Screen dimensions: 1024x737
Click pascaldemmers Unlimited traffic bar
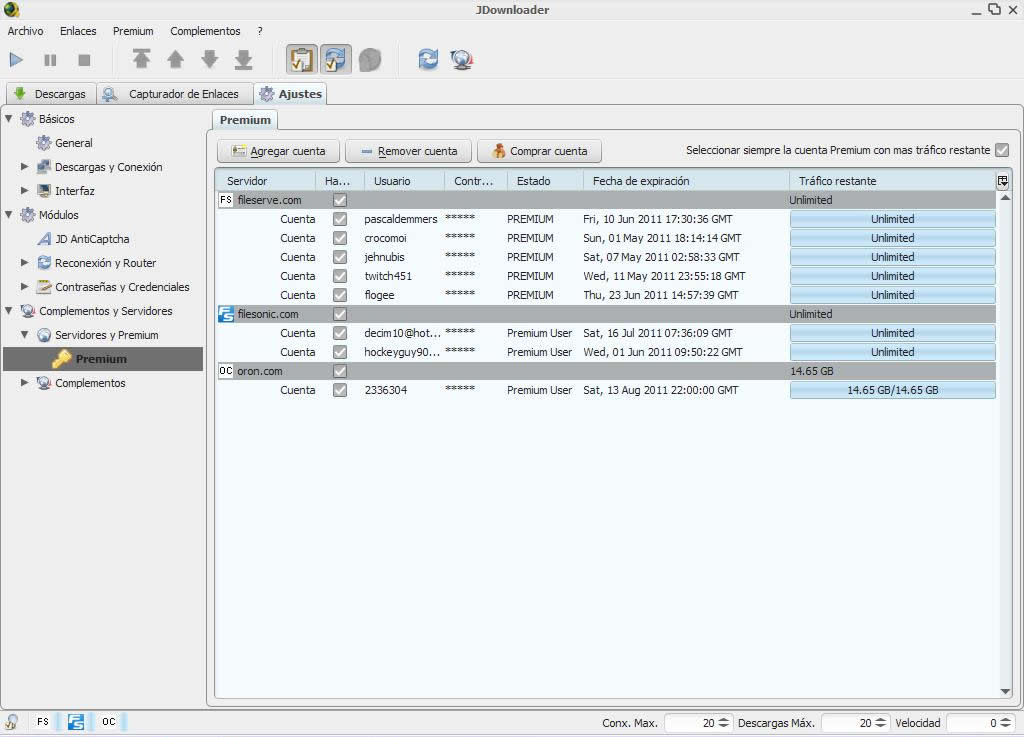click(x=893, y=219)
